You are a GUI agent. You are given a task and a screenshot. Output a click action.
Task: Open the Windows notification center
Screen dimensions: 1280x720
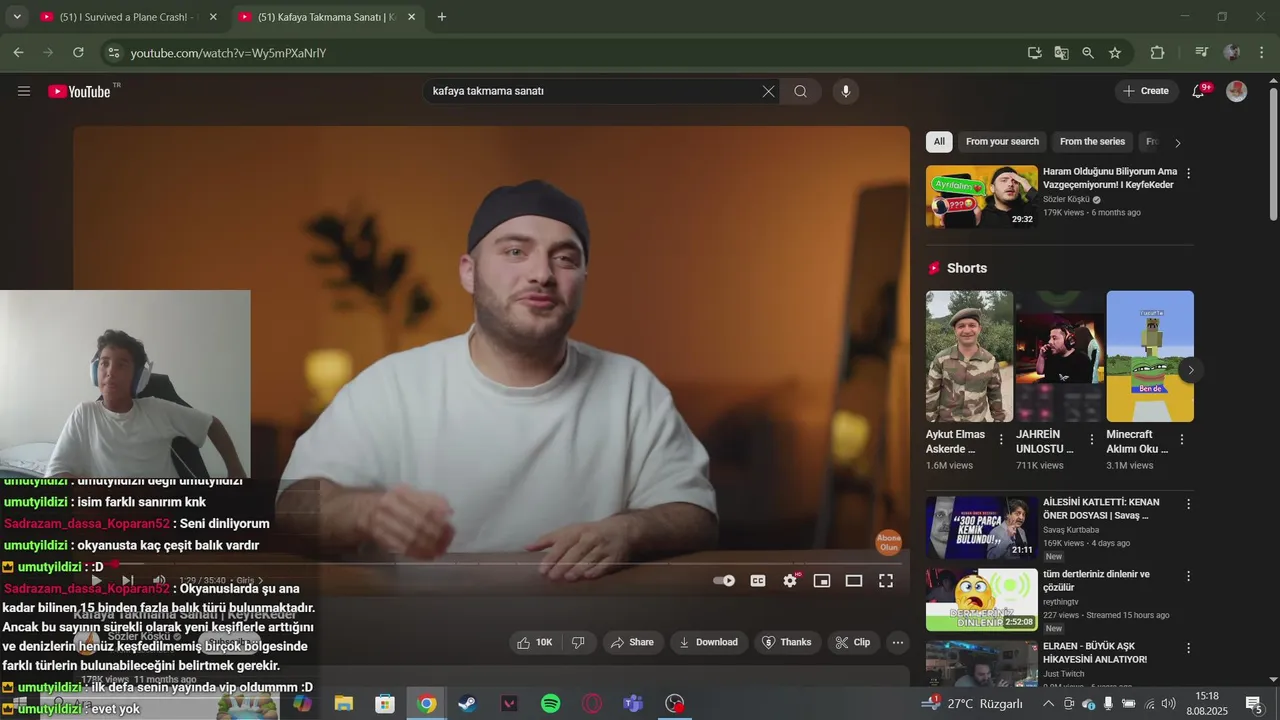click(1254, 704)
